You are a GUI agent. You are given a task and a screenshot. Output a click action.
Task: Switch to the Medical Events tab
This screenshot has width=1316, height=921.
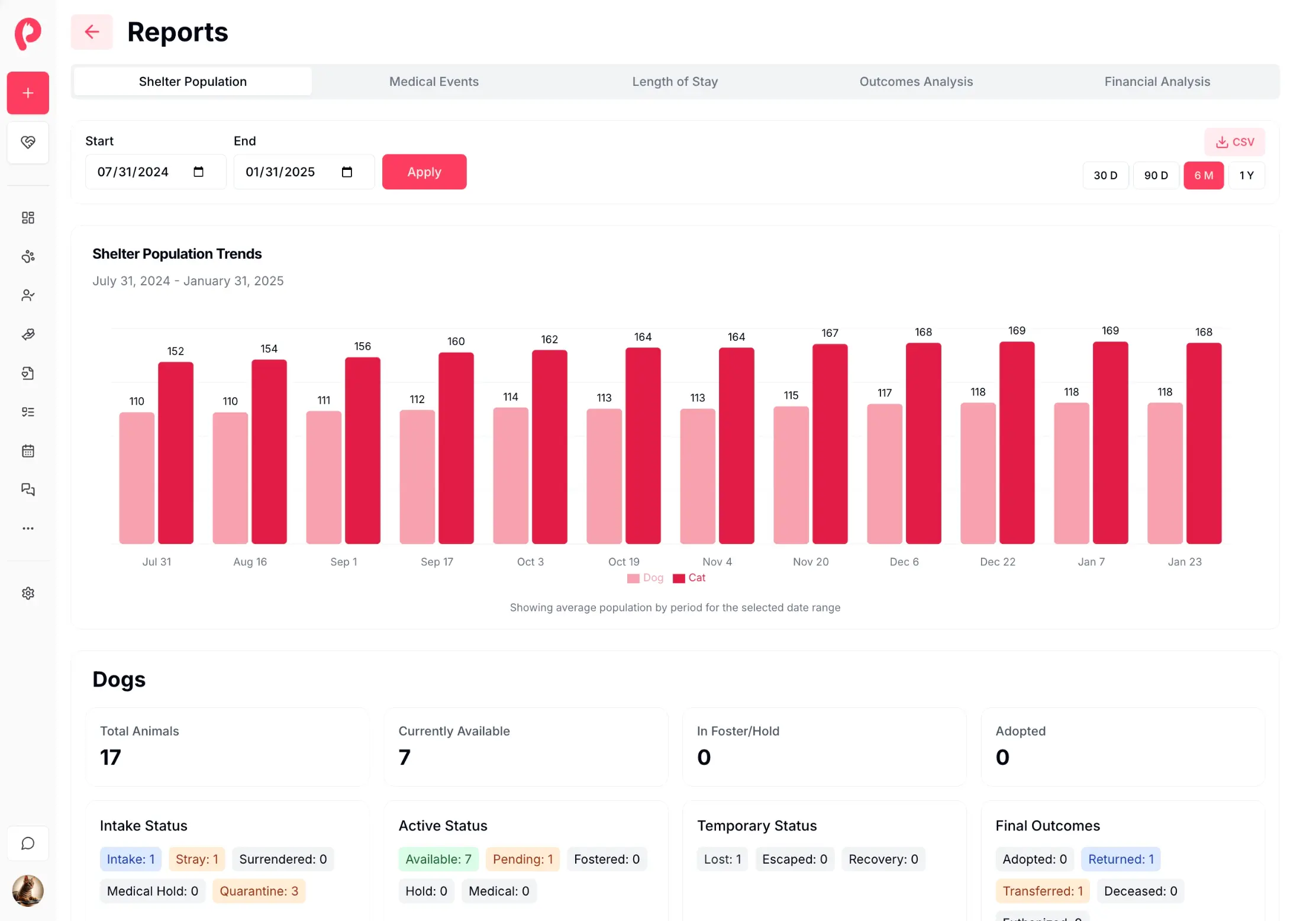click(x=434, y=82)
